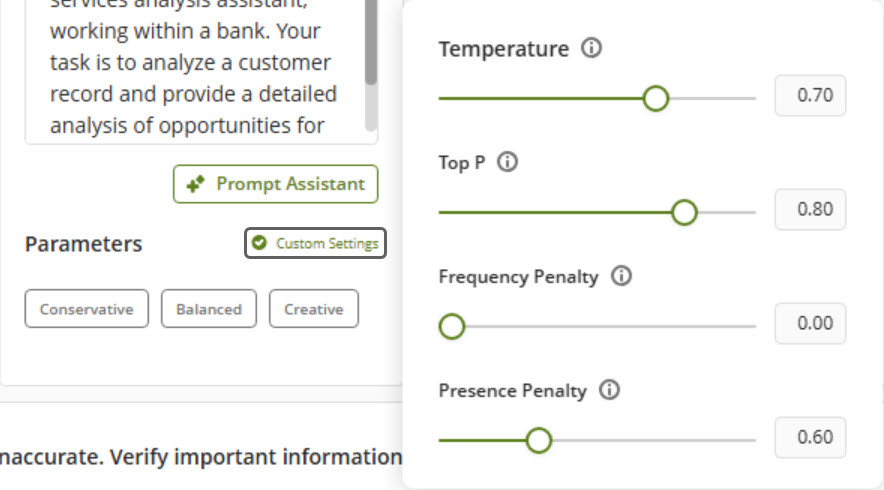This screenshot has width=884, height=490.
Task: Select the Conservative parameter preset
Action: 86,309
